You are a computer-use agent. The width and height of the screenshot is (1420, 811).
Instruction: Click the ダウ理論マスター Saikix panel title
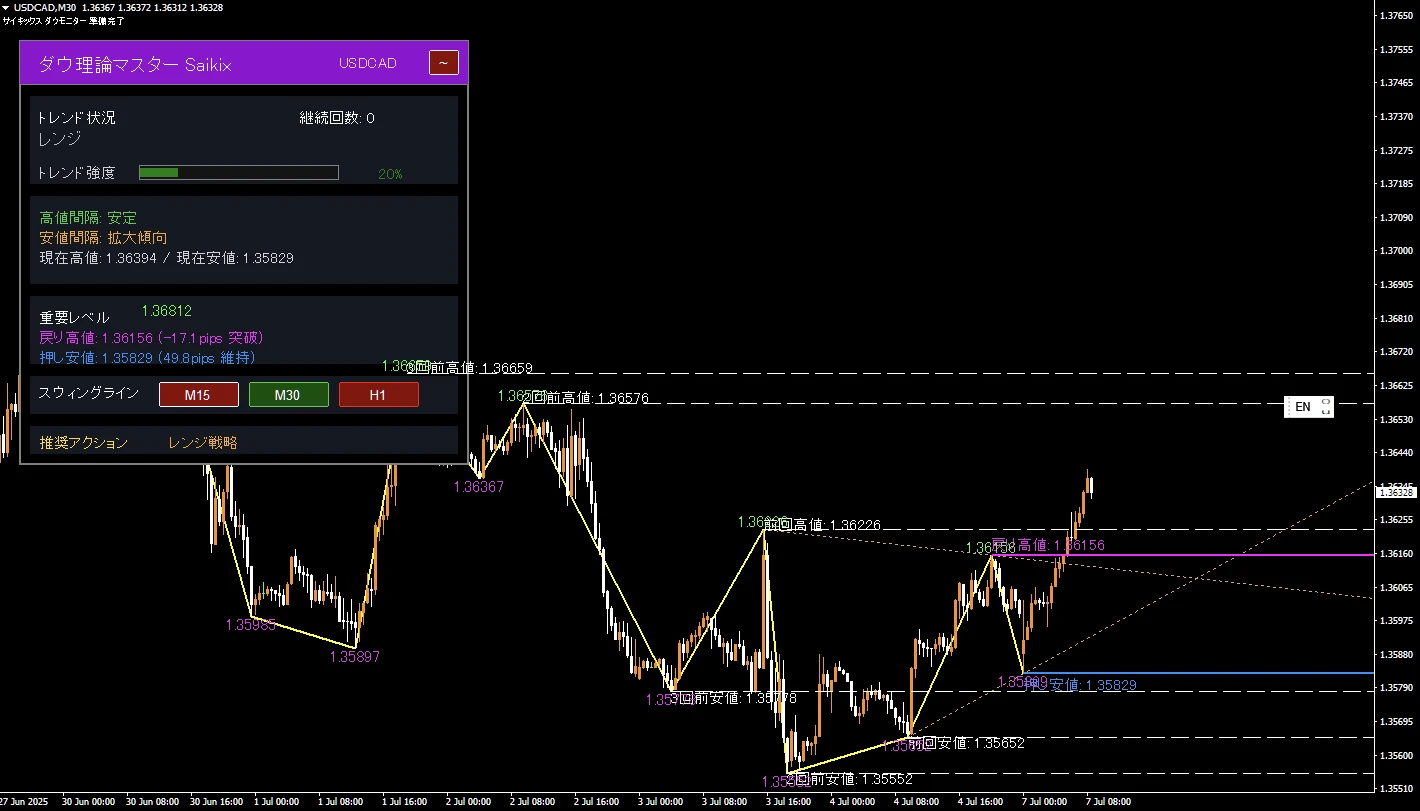[135, 65]
